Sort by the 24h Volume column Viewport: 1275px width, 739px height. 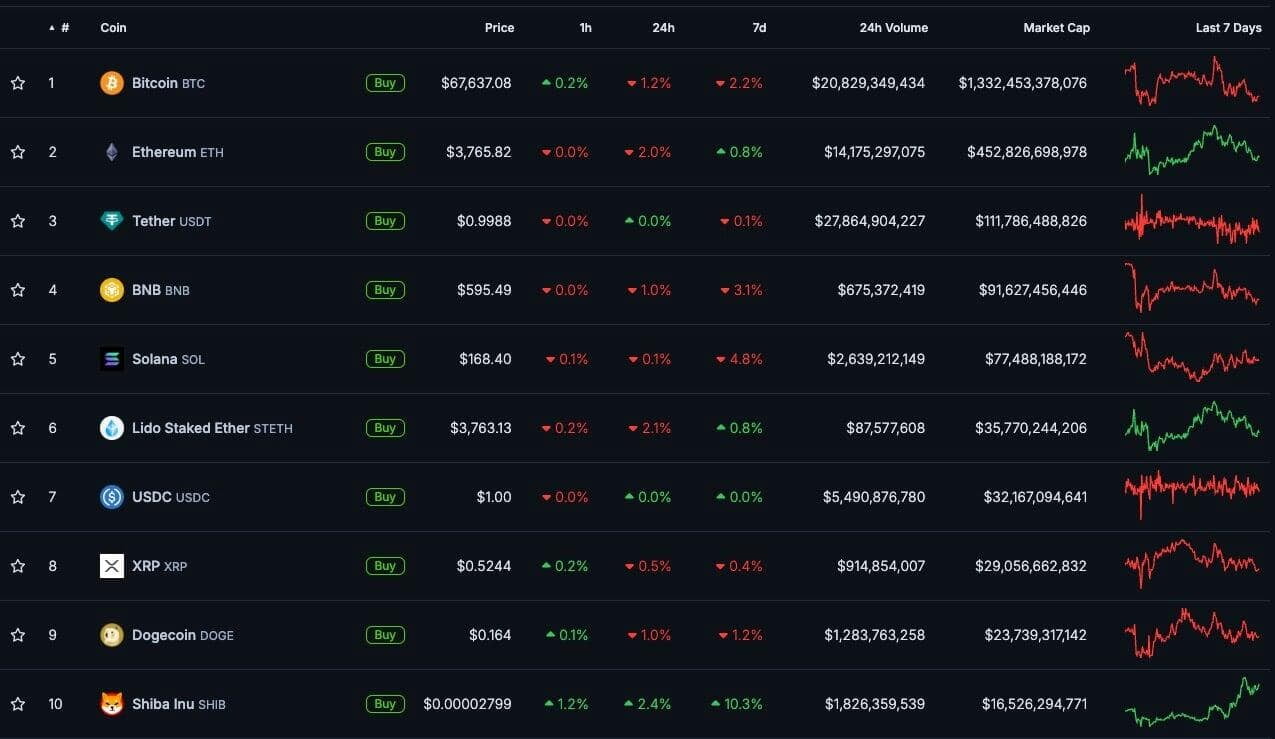point(894,28)
